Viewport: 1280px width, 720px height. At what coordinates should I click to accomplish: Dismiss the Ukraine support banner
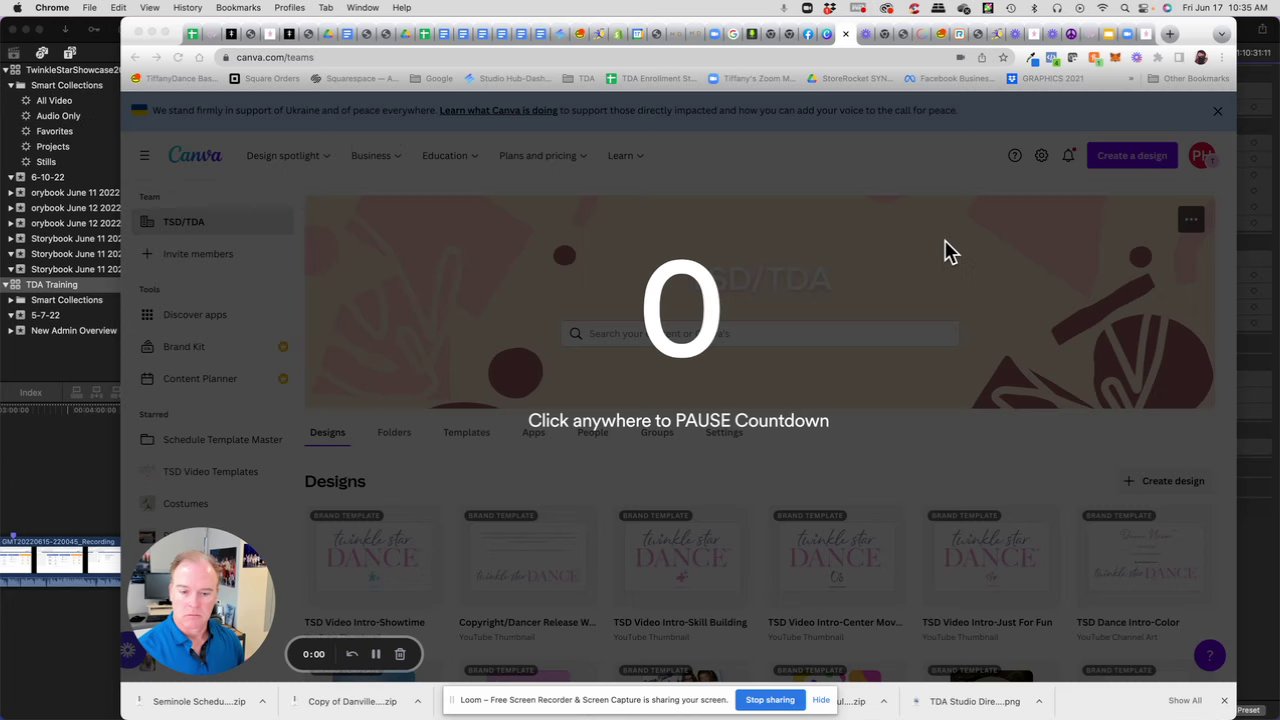(x=1217, y=111)
